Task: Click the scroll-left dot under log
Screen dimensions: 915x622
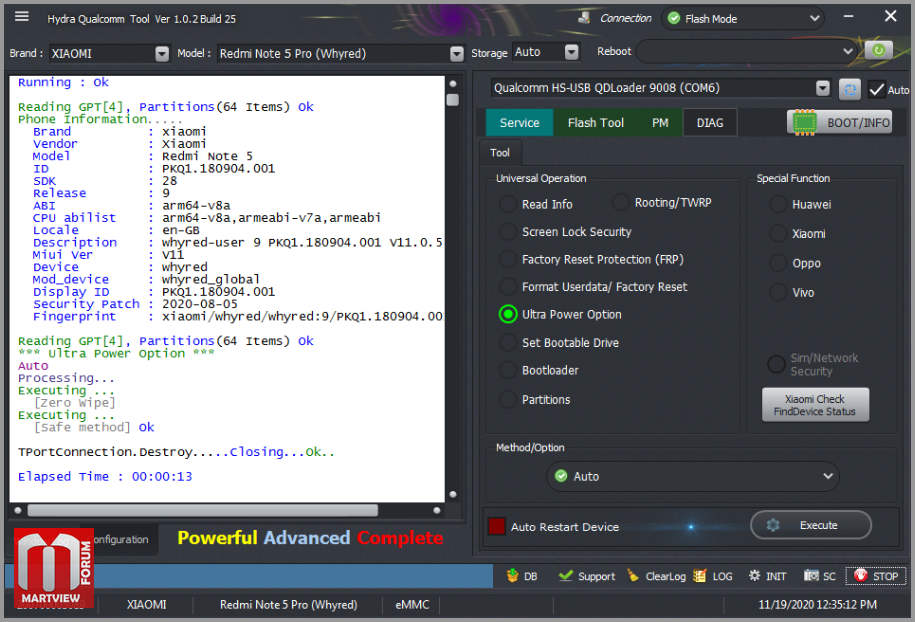Action: [18, 511]
